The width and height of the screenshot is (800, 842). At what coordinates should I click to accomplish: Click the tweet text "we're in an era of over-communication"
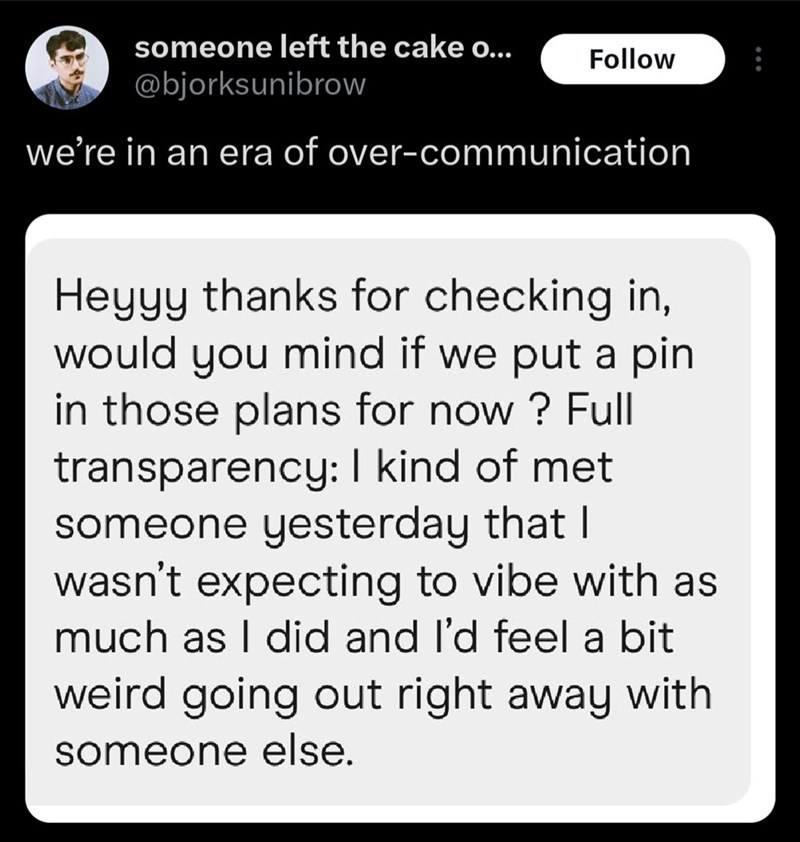coord(358,153)
